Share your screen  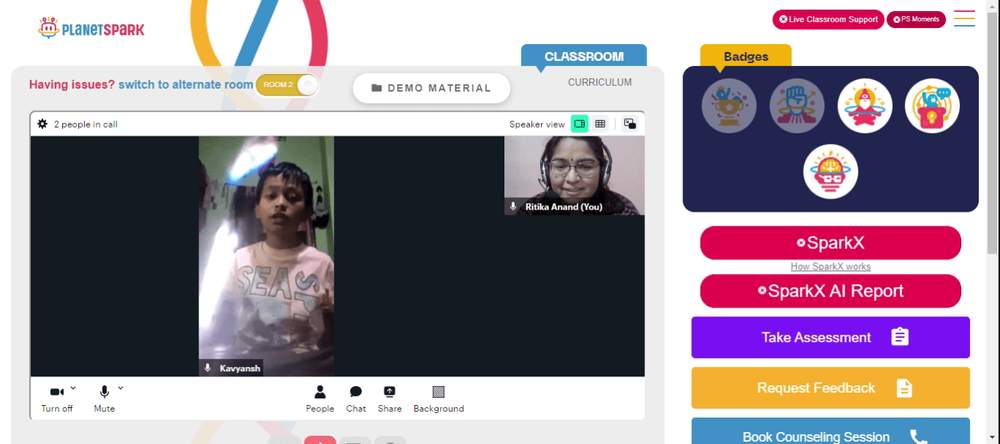[389, 399]
